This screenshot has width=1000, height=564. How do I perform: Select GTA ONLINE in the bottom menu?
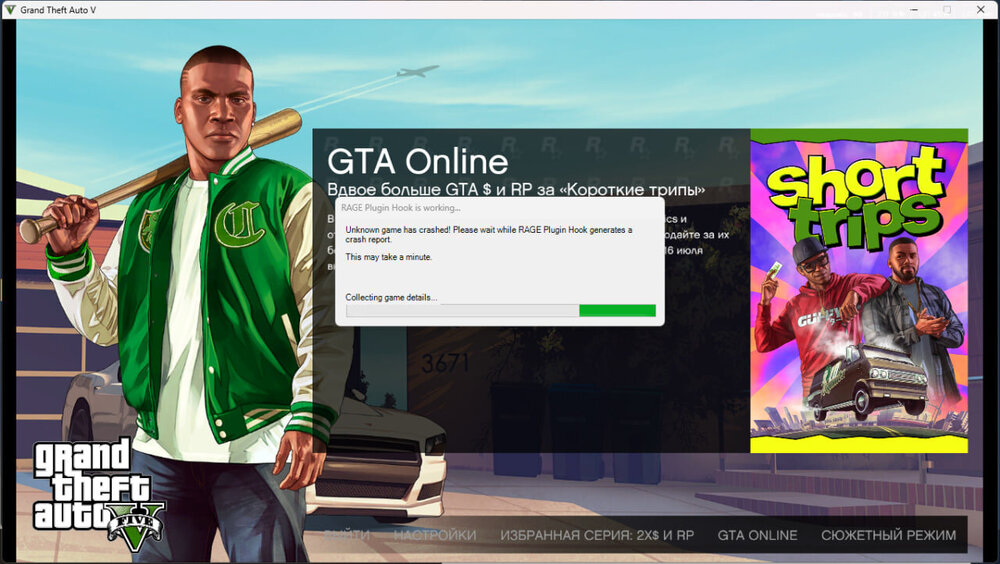click(x=757, y=535)
